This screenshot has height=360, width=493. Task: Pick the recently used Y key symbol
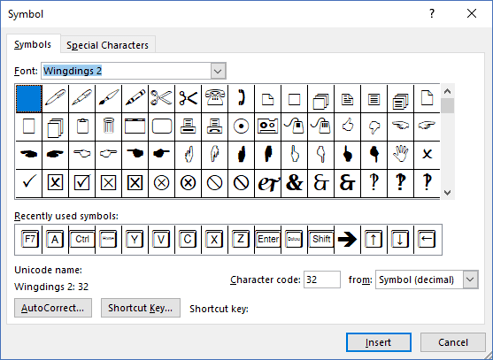tap(135, 239)
